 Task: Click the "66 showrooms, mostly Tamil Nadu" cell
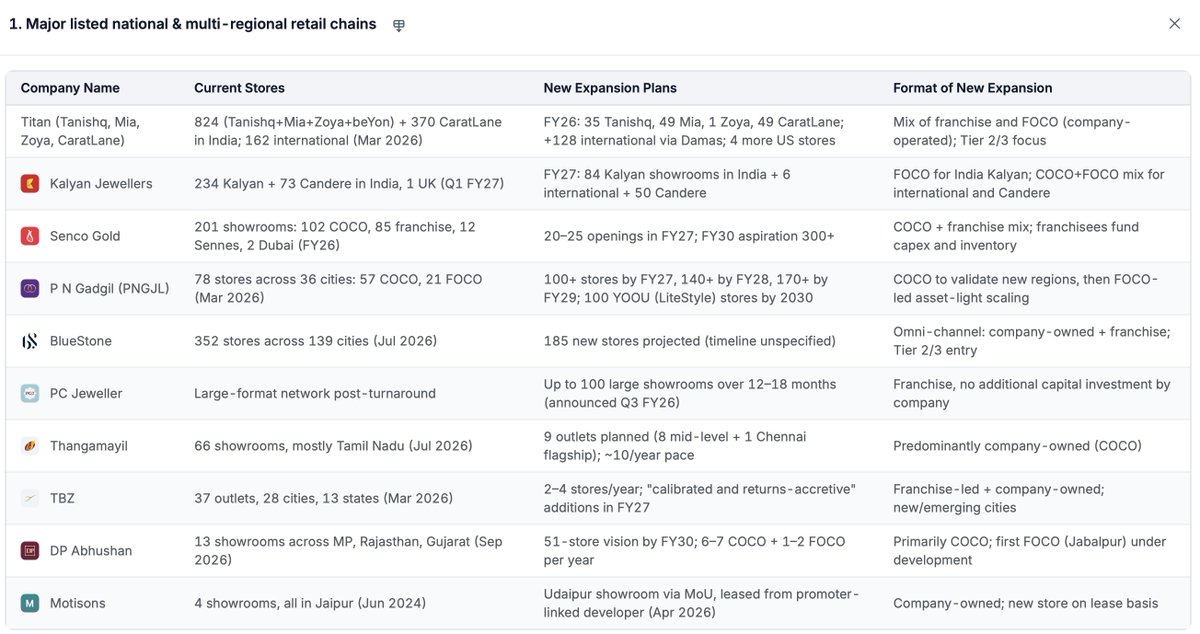pos(333,446)
